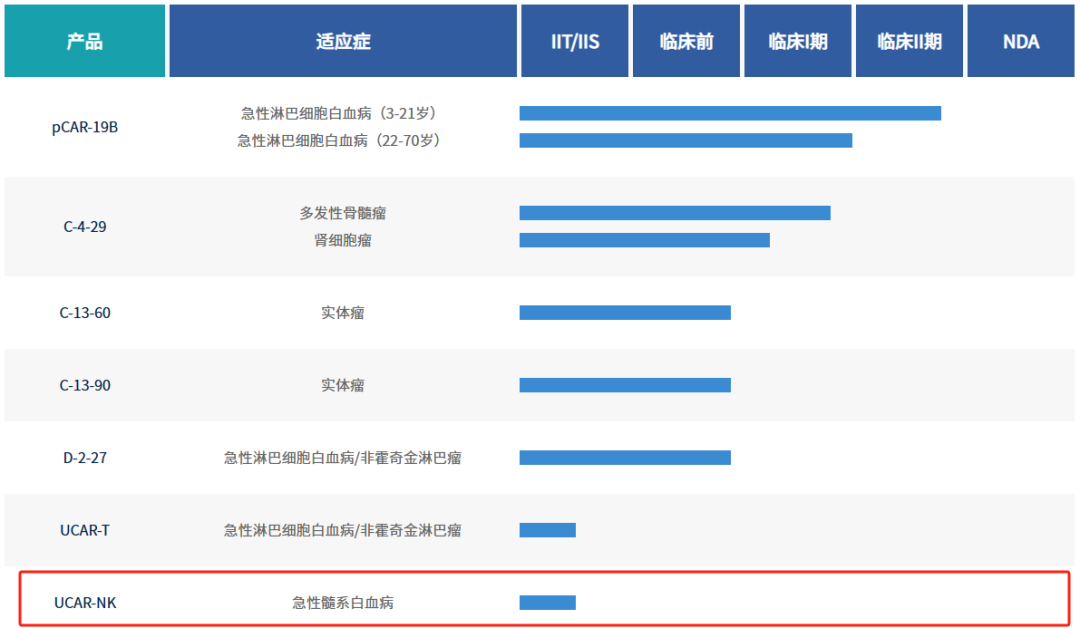Select the 肾细胞瘤 indication text
Viewport: 1080px width, 628px height.
pyautogui.click(x=343, y=240)
